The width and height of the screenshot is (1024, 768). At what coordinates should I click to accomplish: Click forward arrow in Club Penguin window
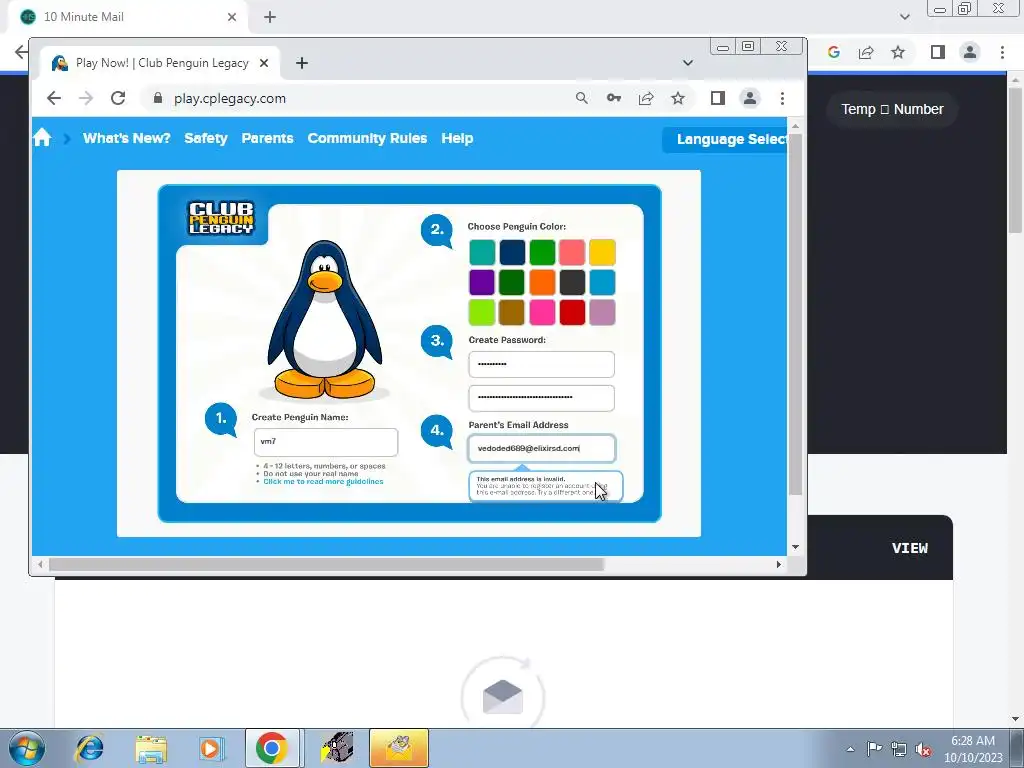click(x=86, y=98)
